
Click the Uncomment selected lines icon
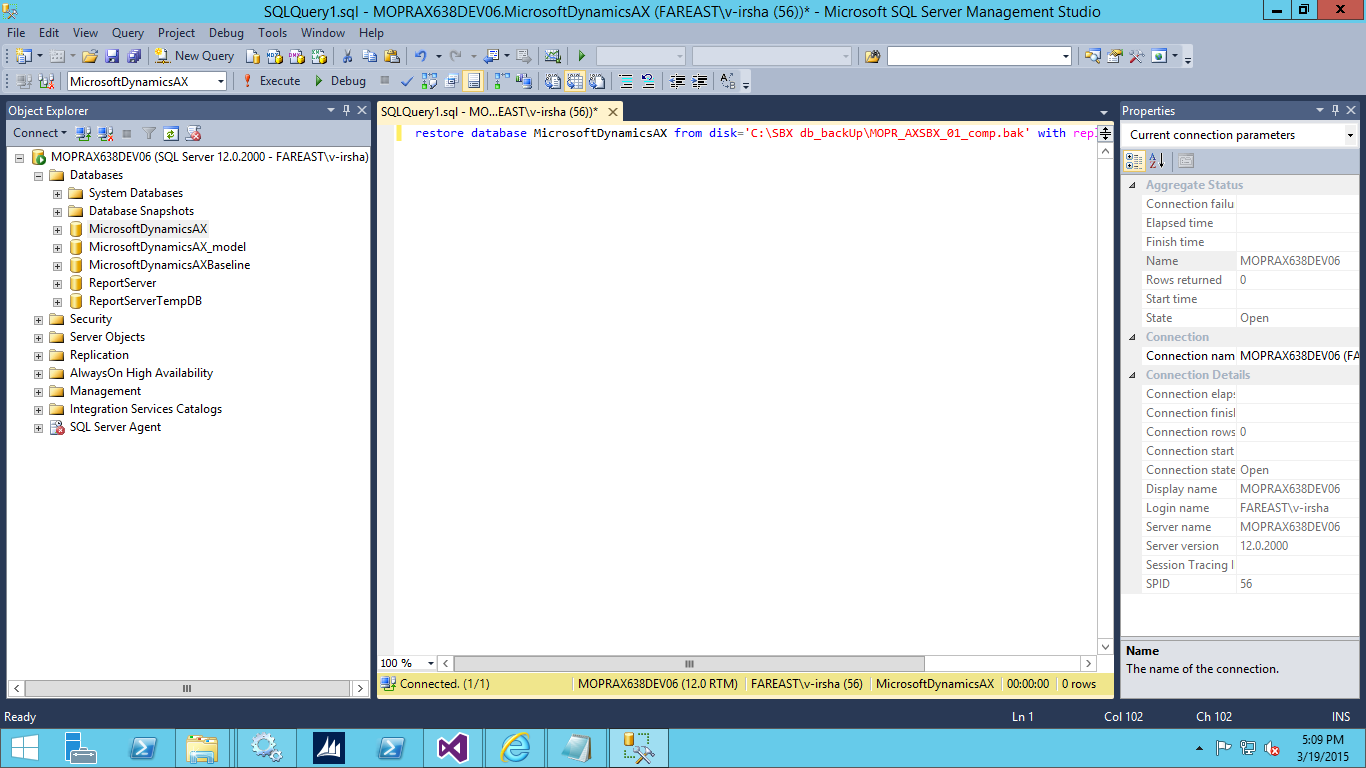click(648, 81)
